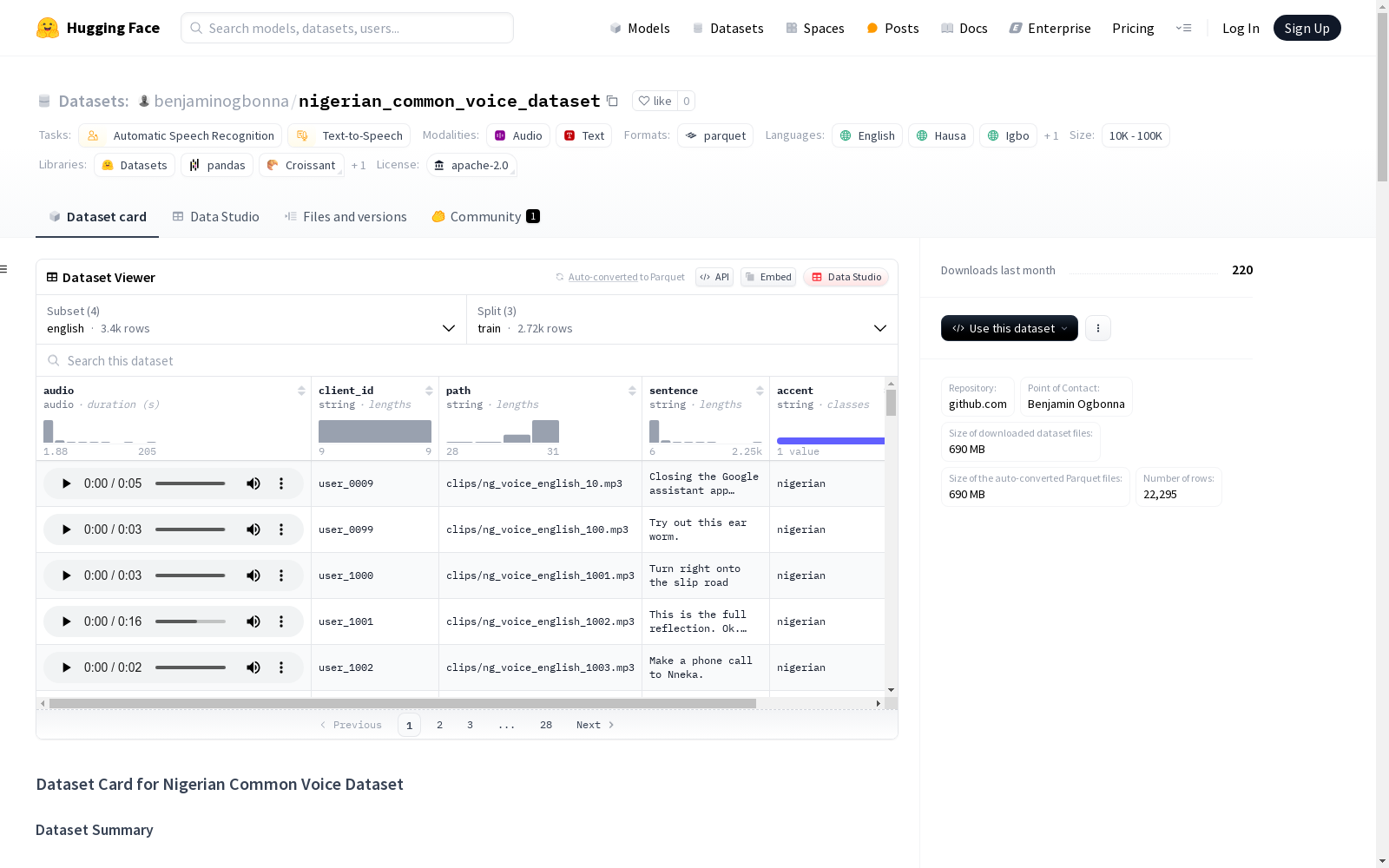Go to page 28 of results
This screenshot has width=1389, height=868.
546,725
